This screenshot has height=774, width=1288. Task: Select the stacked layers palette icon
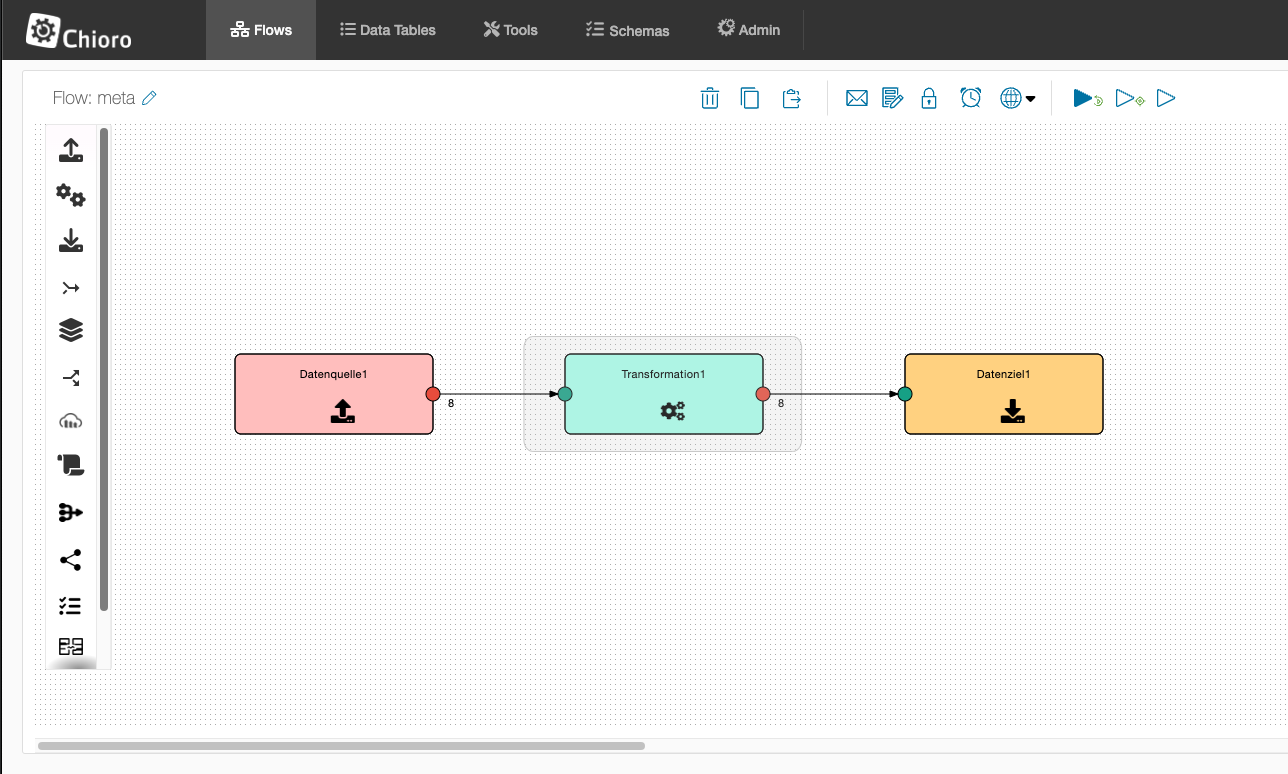70,330
